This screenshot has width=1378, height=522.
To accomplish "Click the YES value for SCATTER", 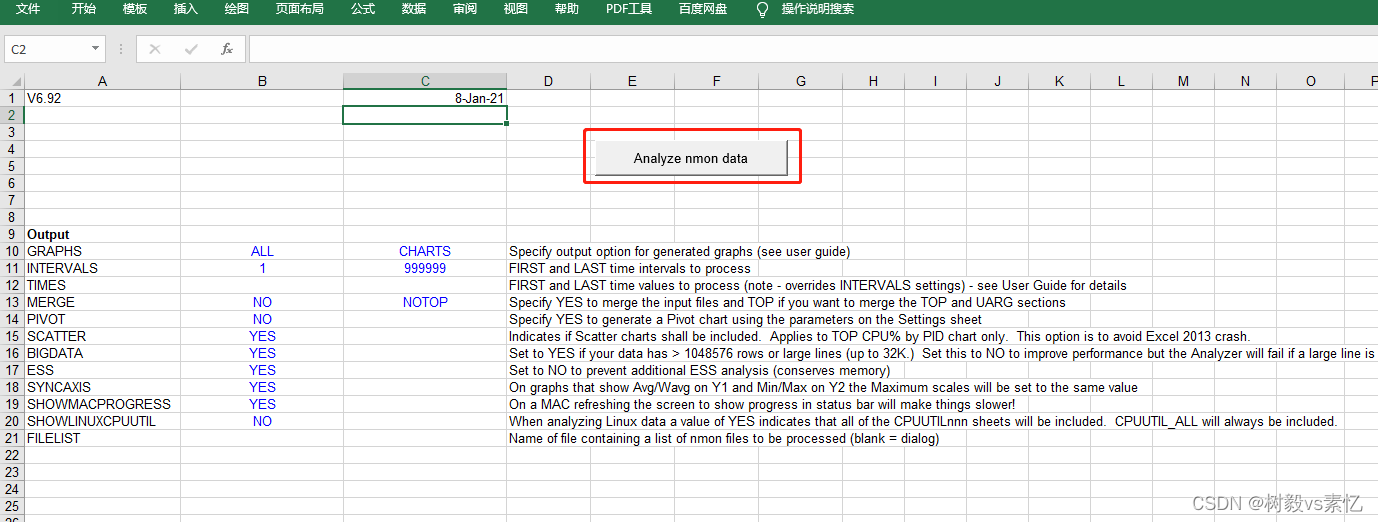I will [262, 336].
